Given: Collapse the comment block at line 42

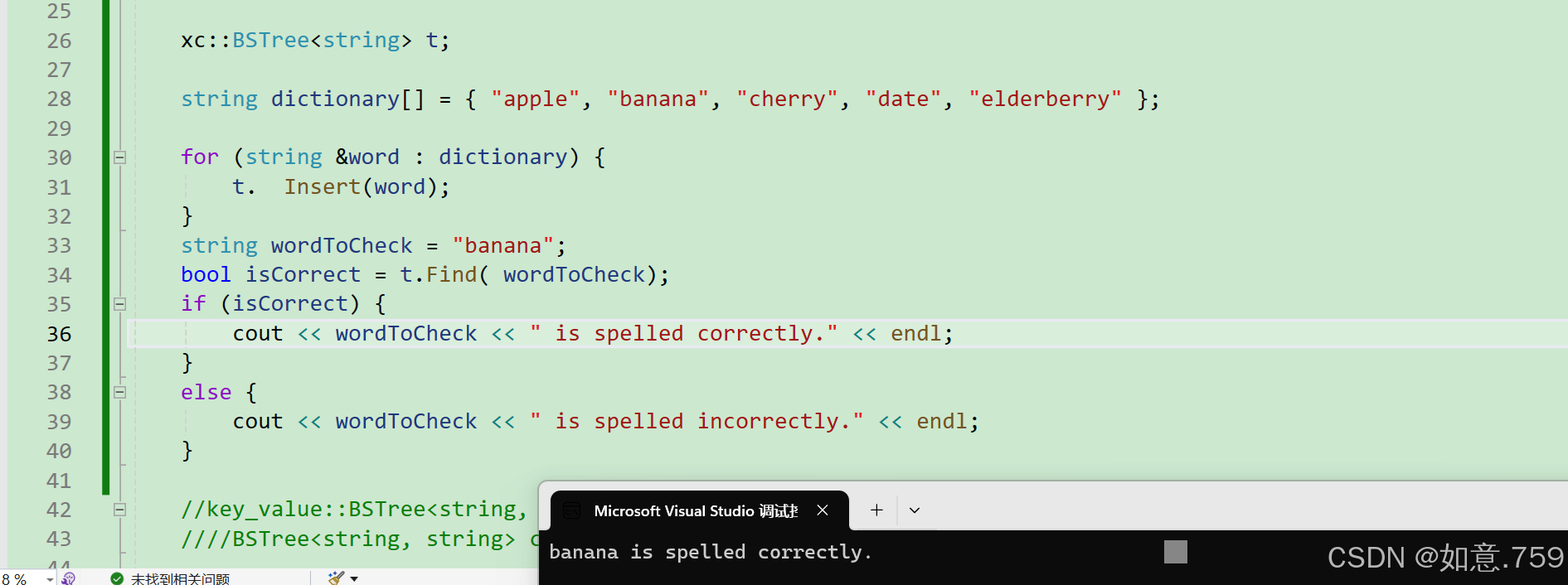Looking at the screenshot, I should 119,510.
